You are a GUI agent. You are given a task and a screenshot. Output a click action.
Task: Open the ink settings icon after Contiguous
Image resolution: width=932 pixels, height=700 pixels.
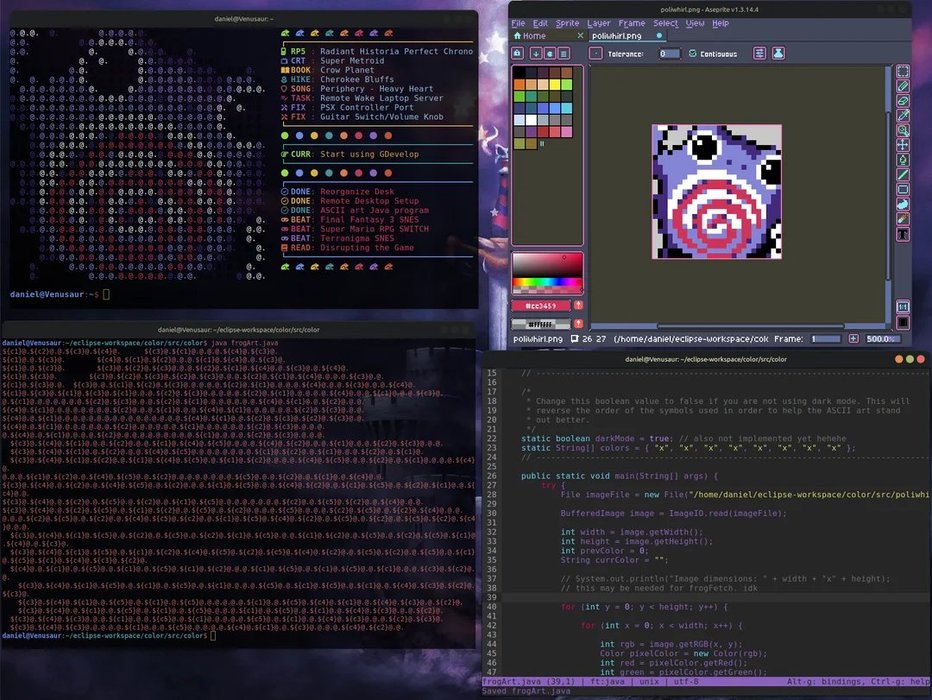coord(760,53)
